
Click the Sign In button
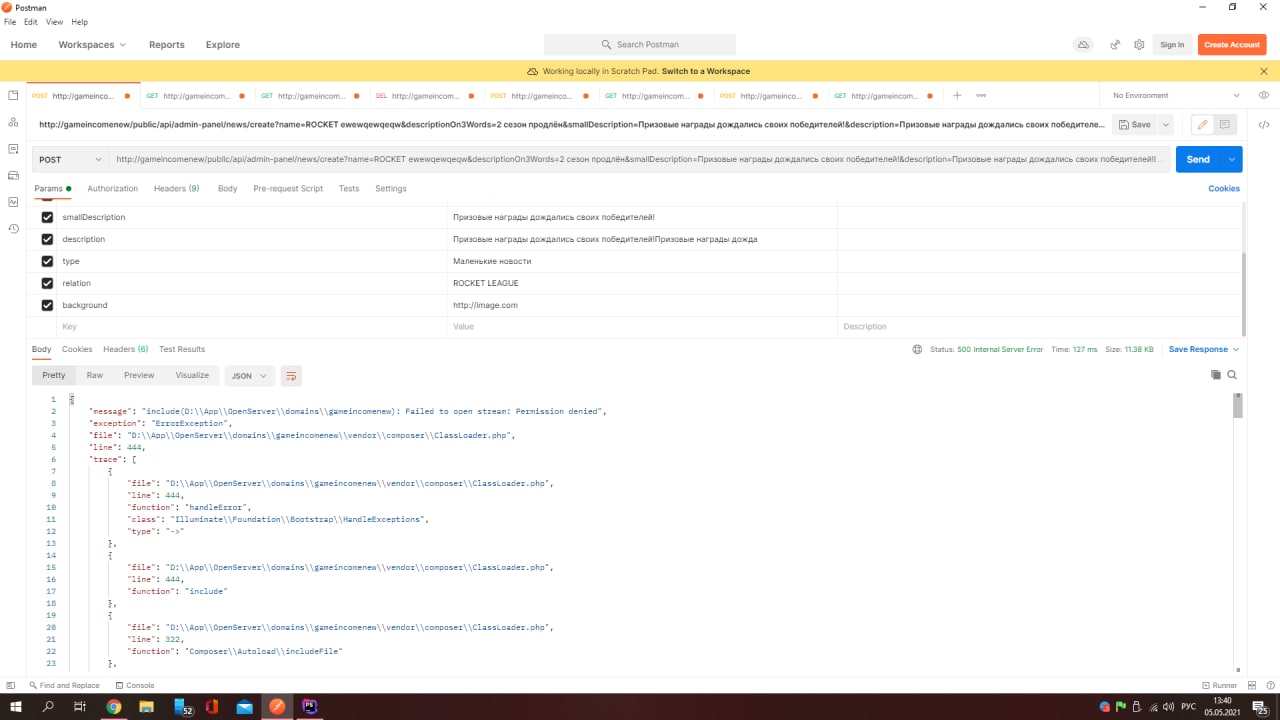tap(1172, 45)
